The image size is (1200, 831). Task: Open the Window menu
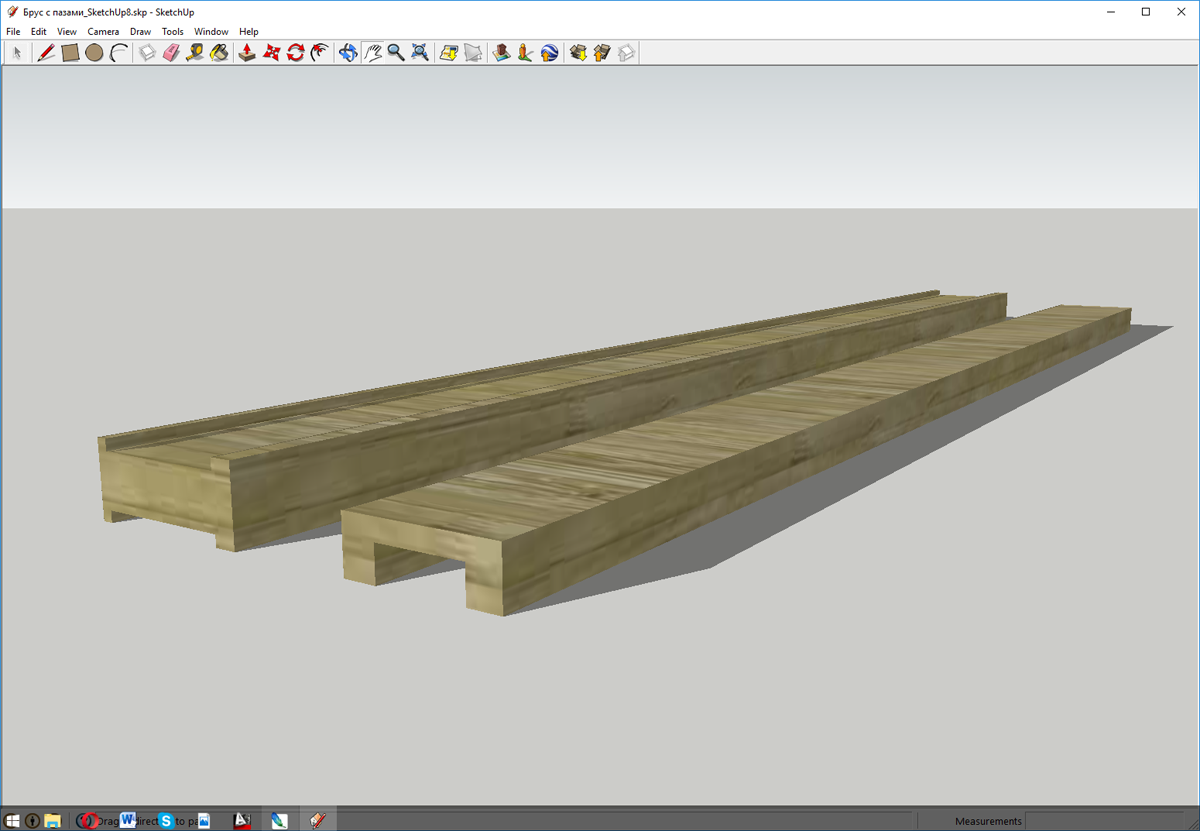(x=211, y=32)
